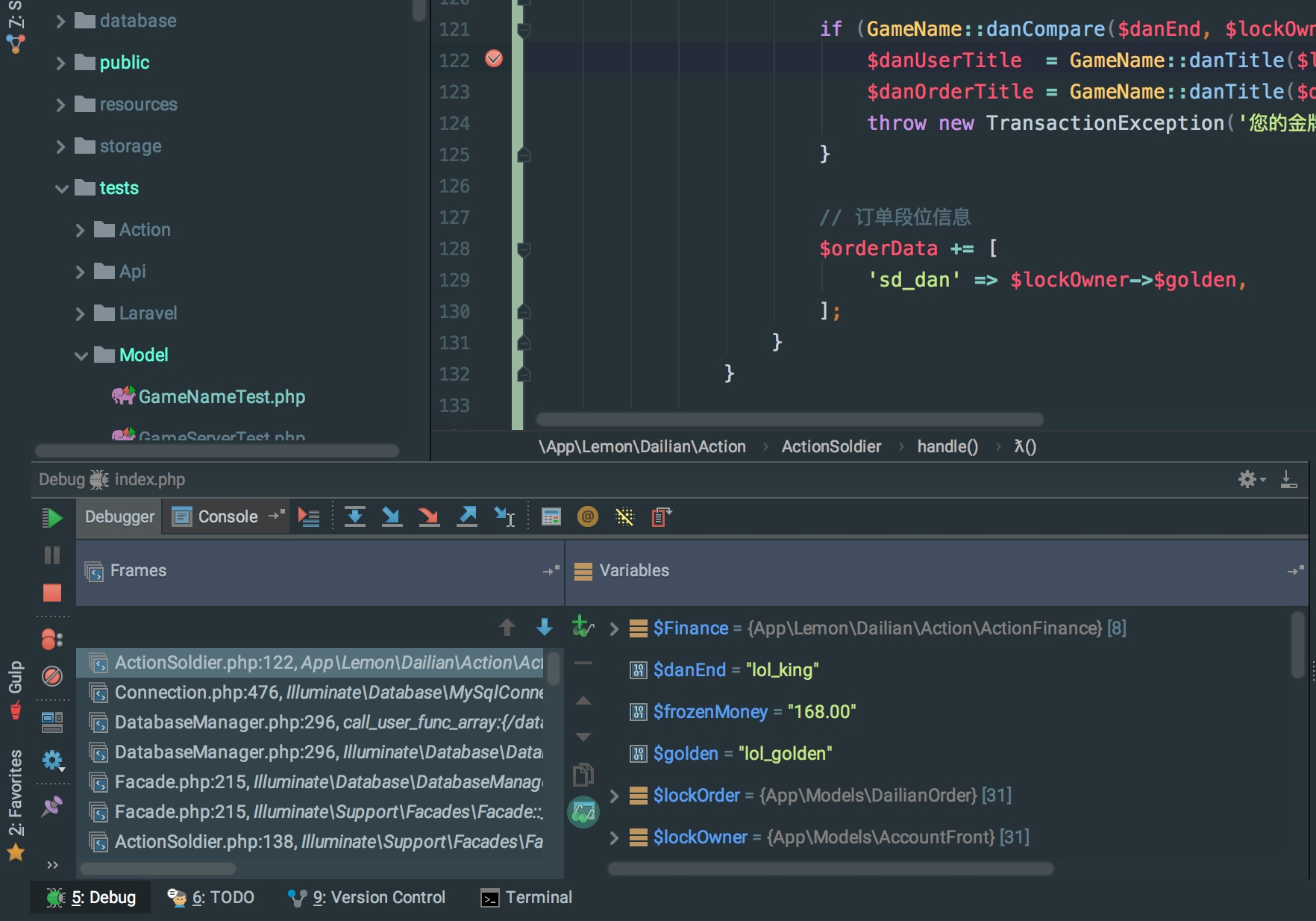This screenshot has height=921, width=1316.
Task: Collapse the tests folder
Action: coord(62,189)
